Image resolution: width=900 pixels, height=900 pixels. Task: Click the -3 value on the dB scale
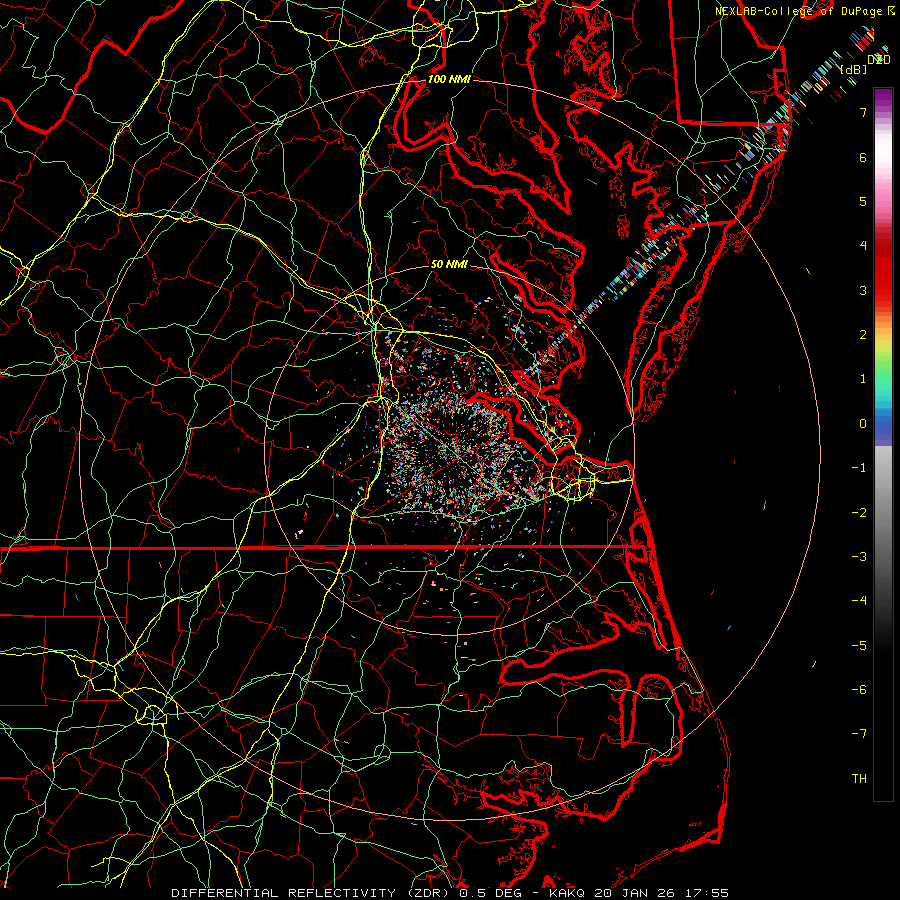[x=859, y=557]
